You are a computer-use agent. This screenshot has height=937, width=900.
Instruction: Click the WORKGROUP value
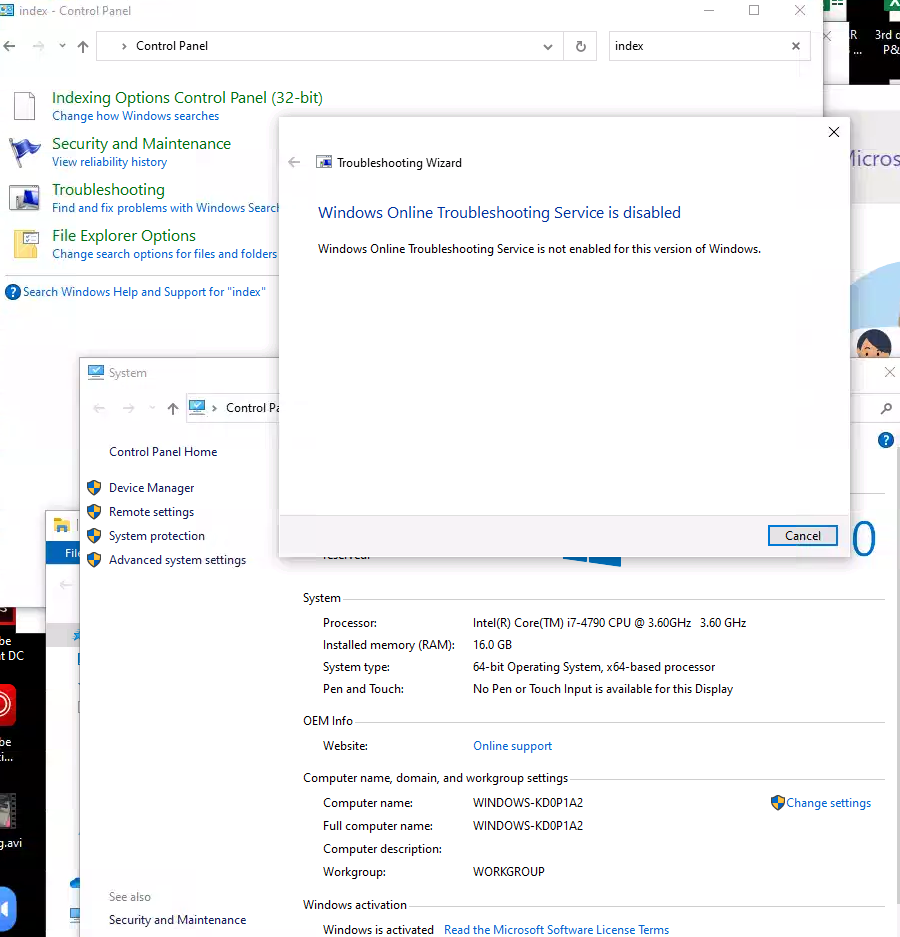tap(508, 872)
